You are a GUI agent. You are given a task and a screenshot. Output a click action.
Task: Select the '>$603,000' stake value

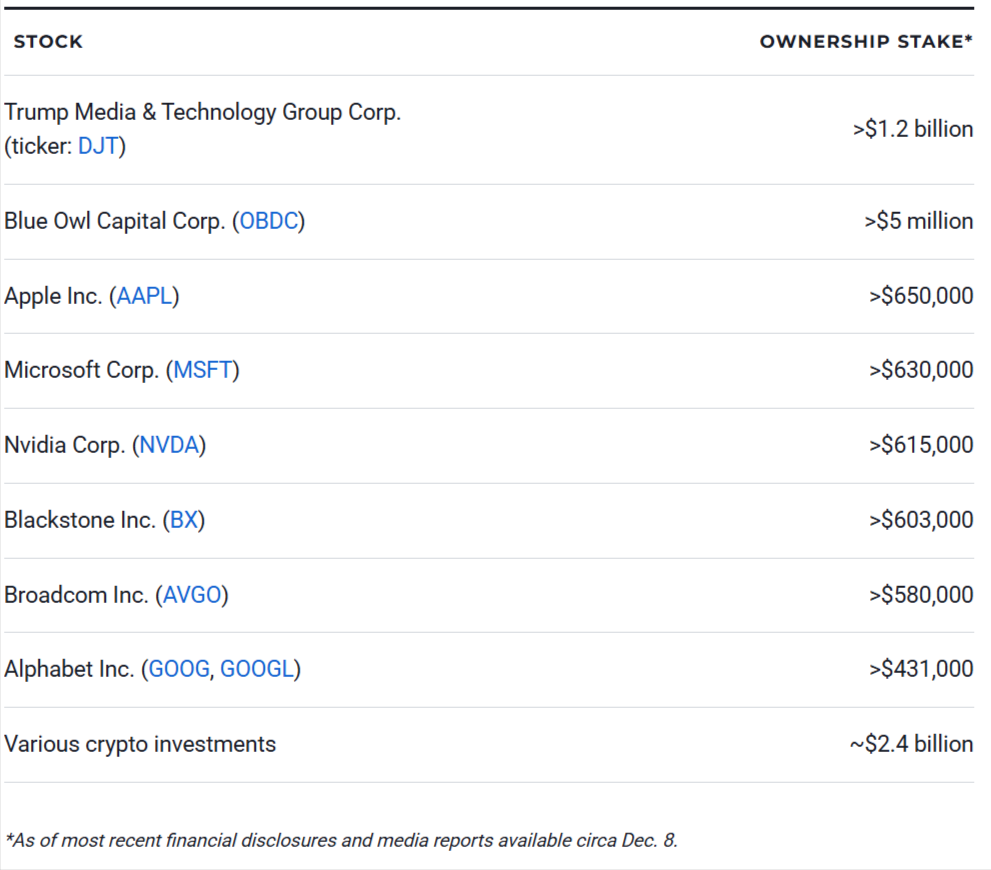pos(921,520)
